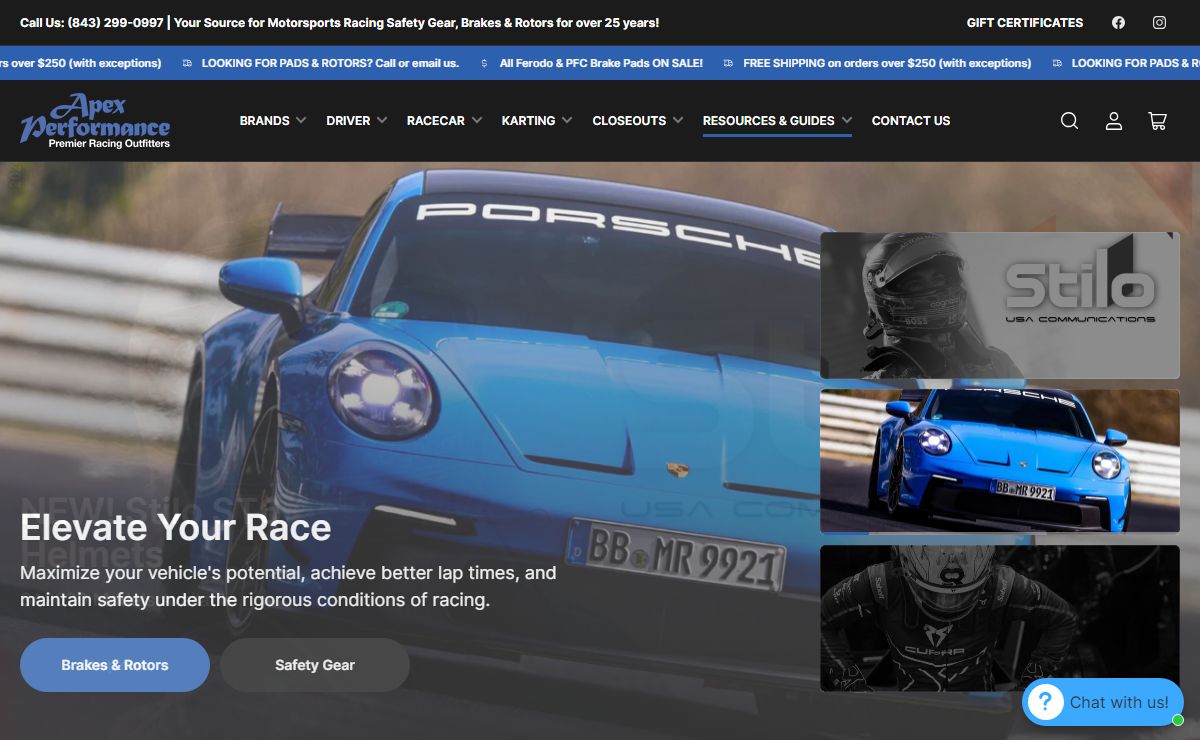Click All Ferodo & PFC Brake Pads ON SALE!
The width and height of the screenshot is (1200, 740).
click(x=601, y=63)
